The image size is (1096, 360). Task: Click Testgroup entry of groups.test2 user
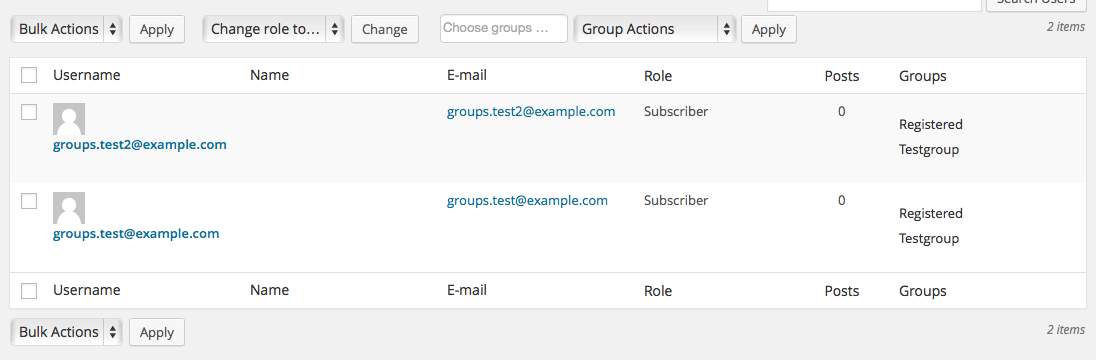tap(929, 150)
